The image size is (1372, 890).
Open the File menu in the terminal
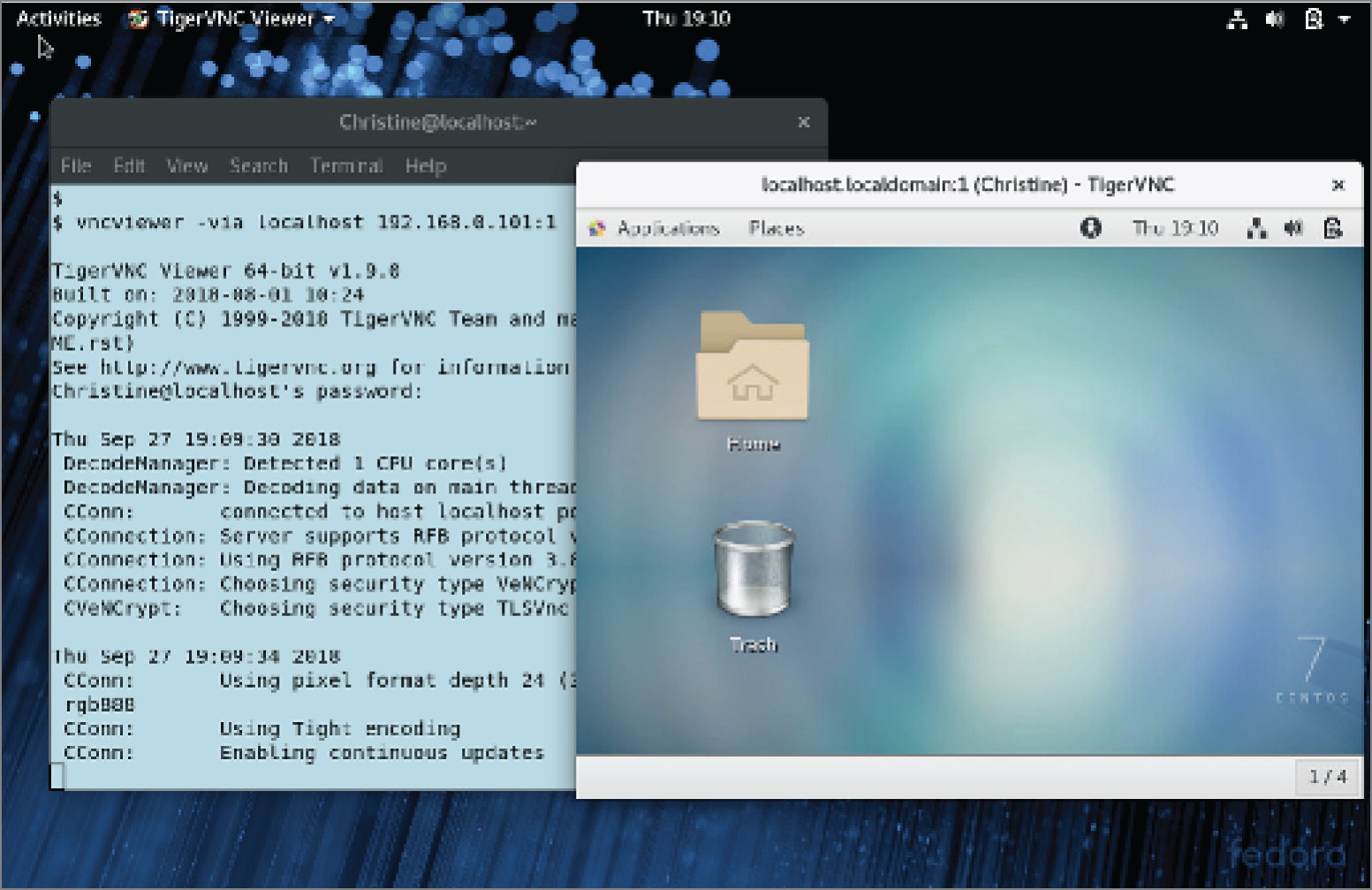coord(76,165)
